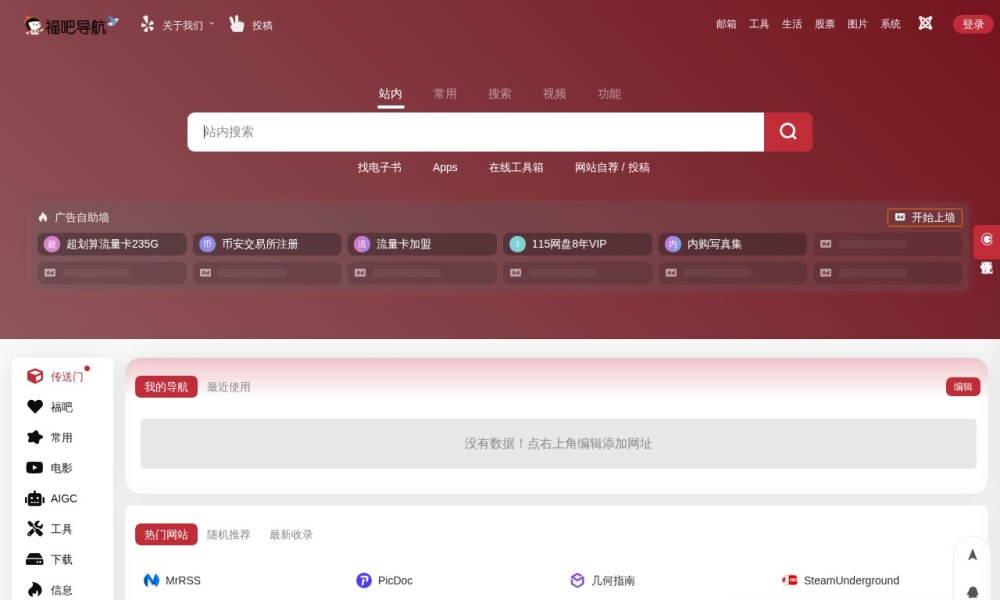The width and height of the screenshot is (1000, 600).
Task: Visit the PicDoc website link
Action: [396, 580]
